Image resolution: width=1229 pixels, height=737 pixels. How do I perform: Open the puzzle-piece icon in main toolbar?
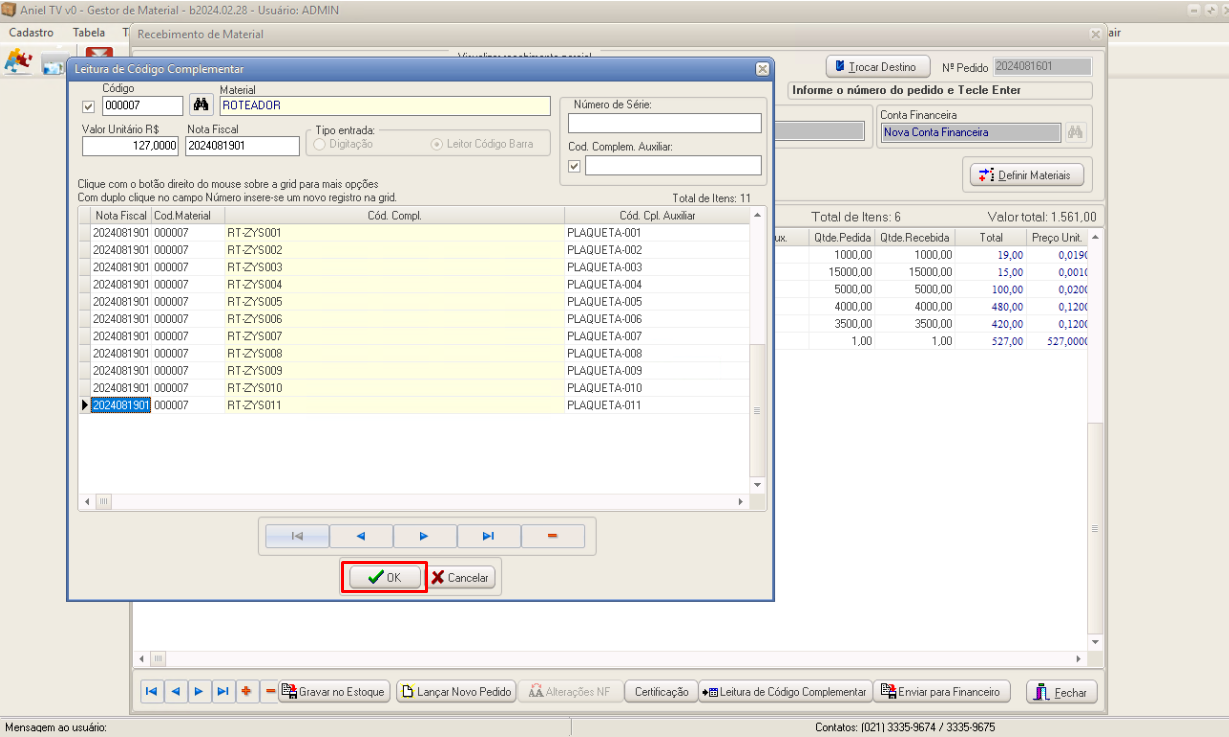17,62
